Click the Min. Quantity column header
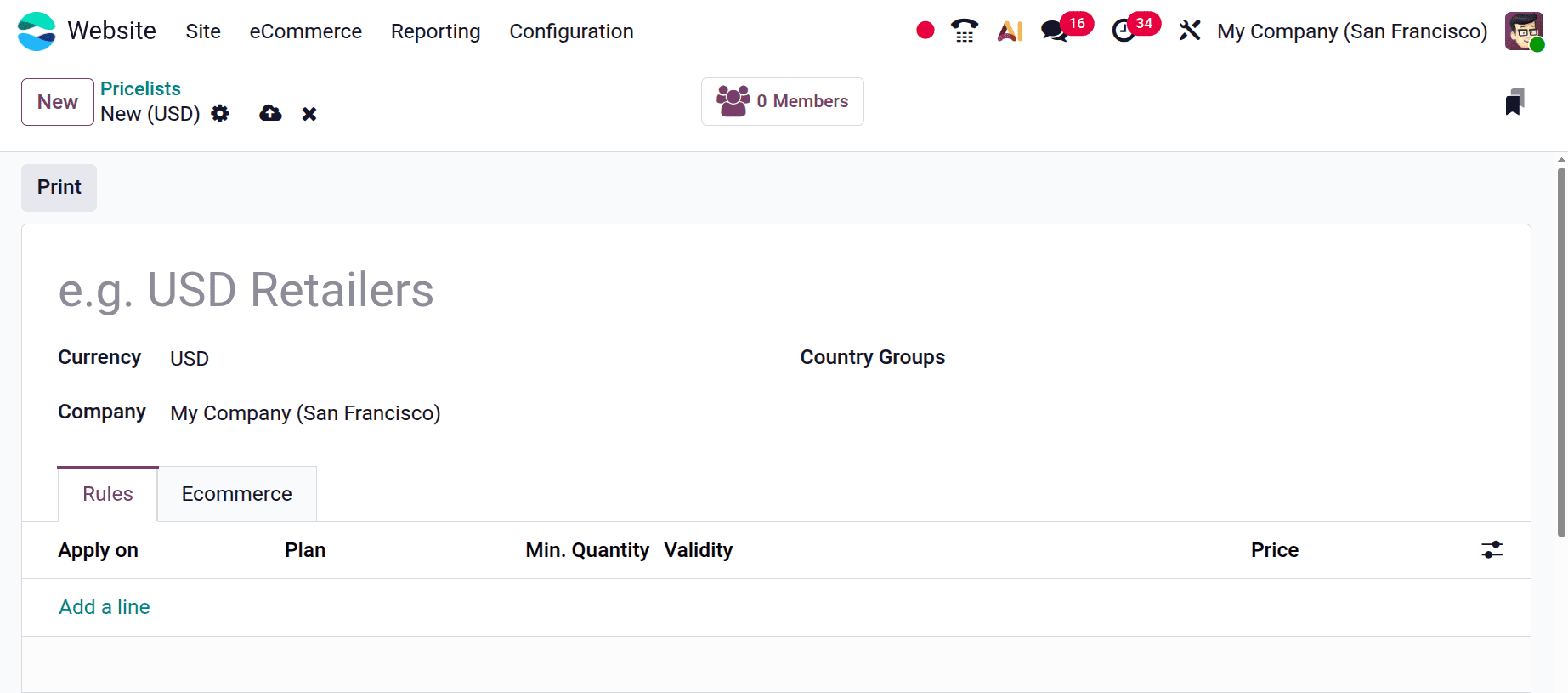 point(587,550)
